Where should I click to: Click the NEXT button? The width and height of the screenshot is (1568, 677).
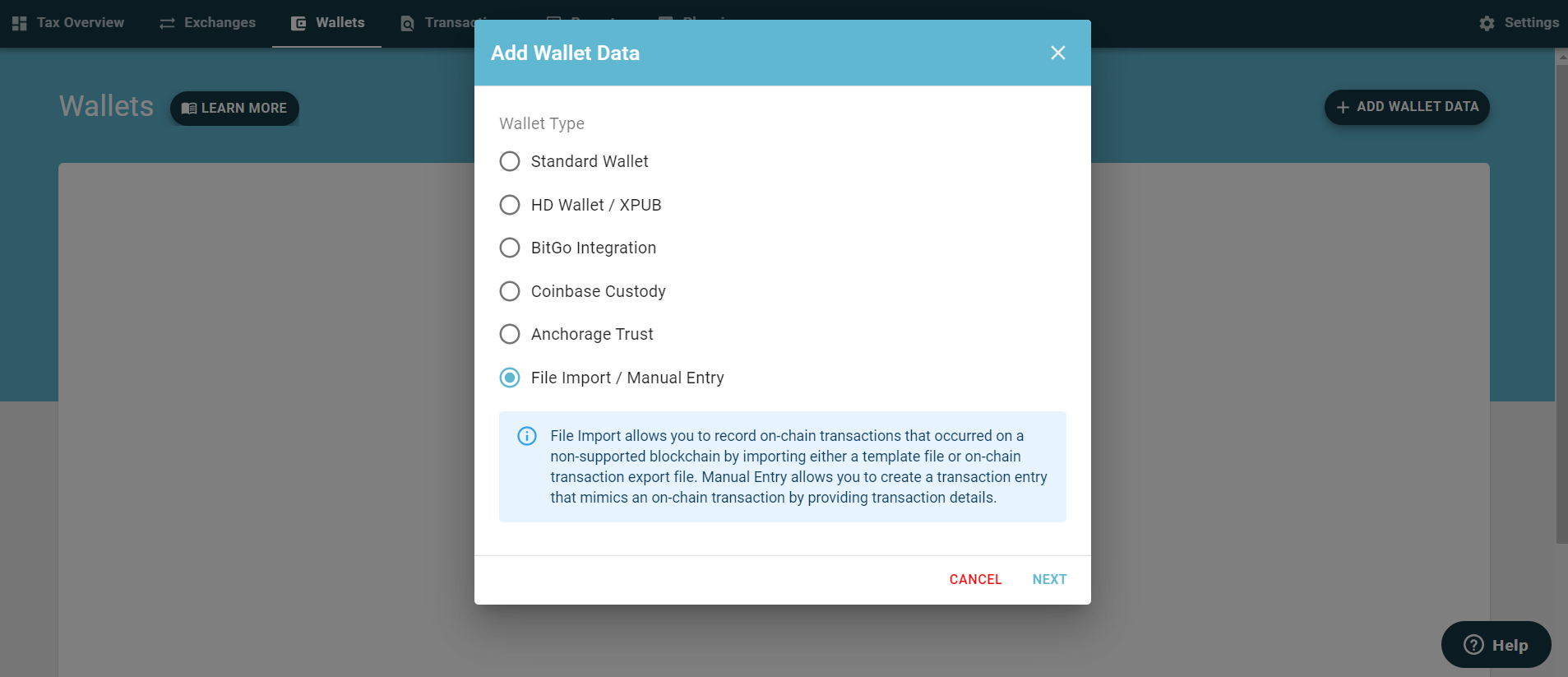tap(1049, 580)
